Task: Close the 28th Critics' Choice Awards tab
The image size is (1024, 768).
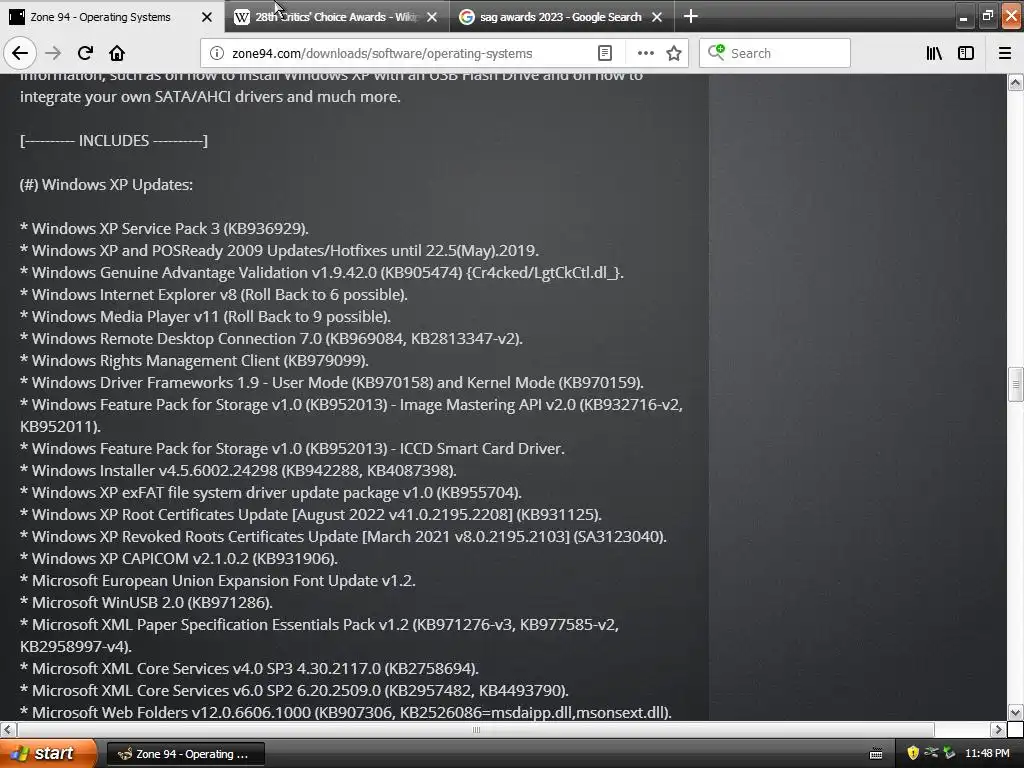Action: pyautogui.click(x=432, y=17)
